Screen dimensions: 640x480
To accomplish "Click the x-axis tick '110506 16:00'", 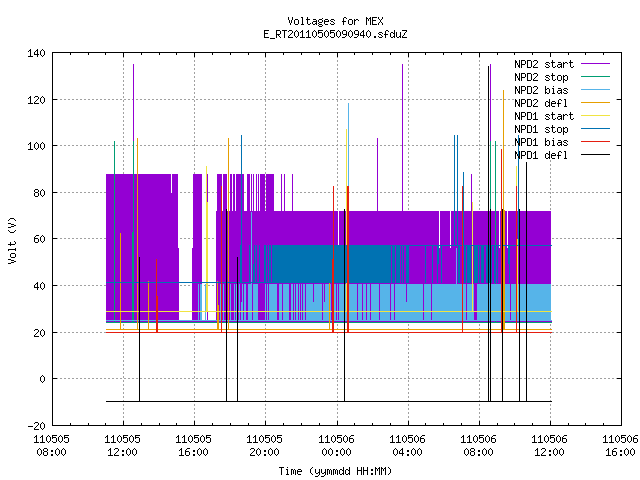I will (620, 446).
